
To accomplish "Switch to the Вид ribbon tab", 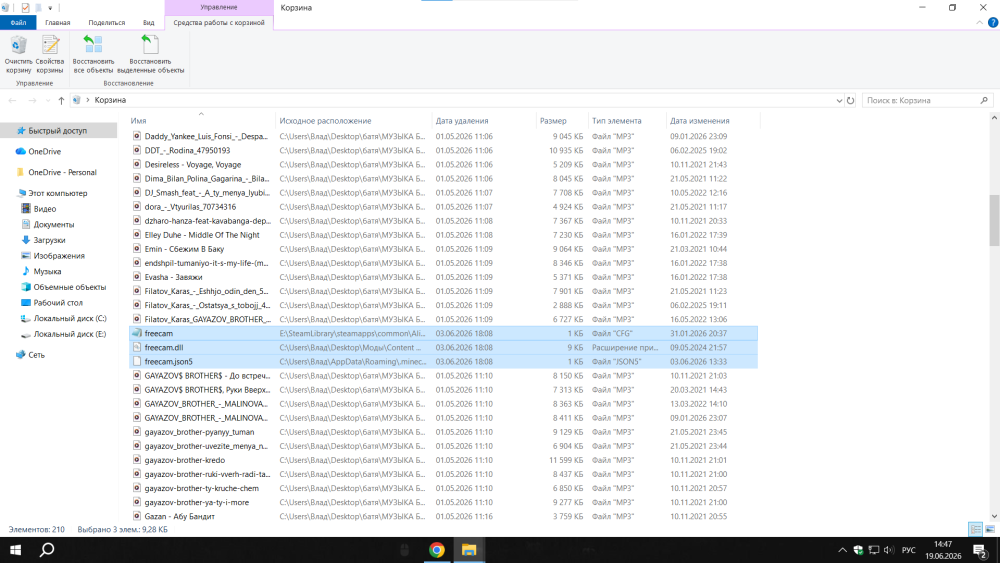I will (149, 22).
